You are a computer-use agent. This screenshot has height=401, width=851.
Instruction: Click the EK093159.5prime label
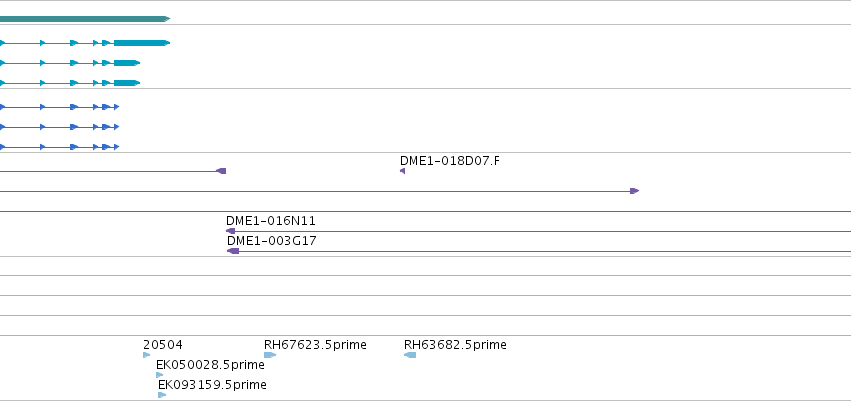(x=212, y=385)
